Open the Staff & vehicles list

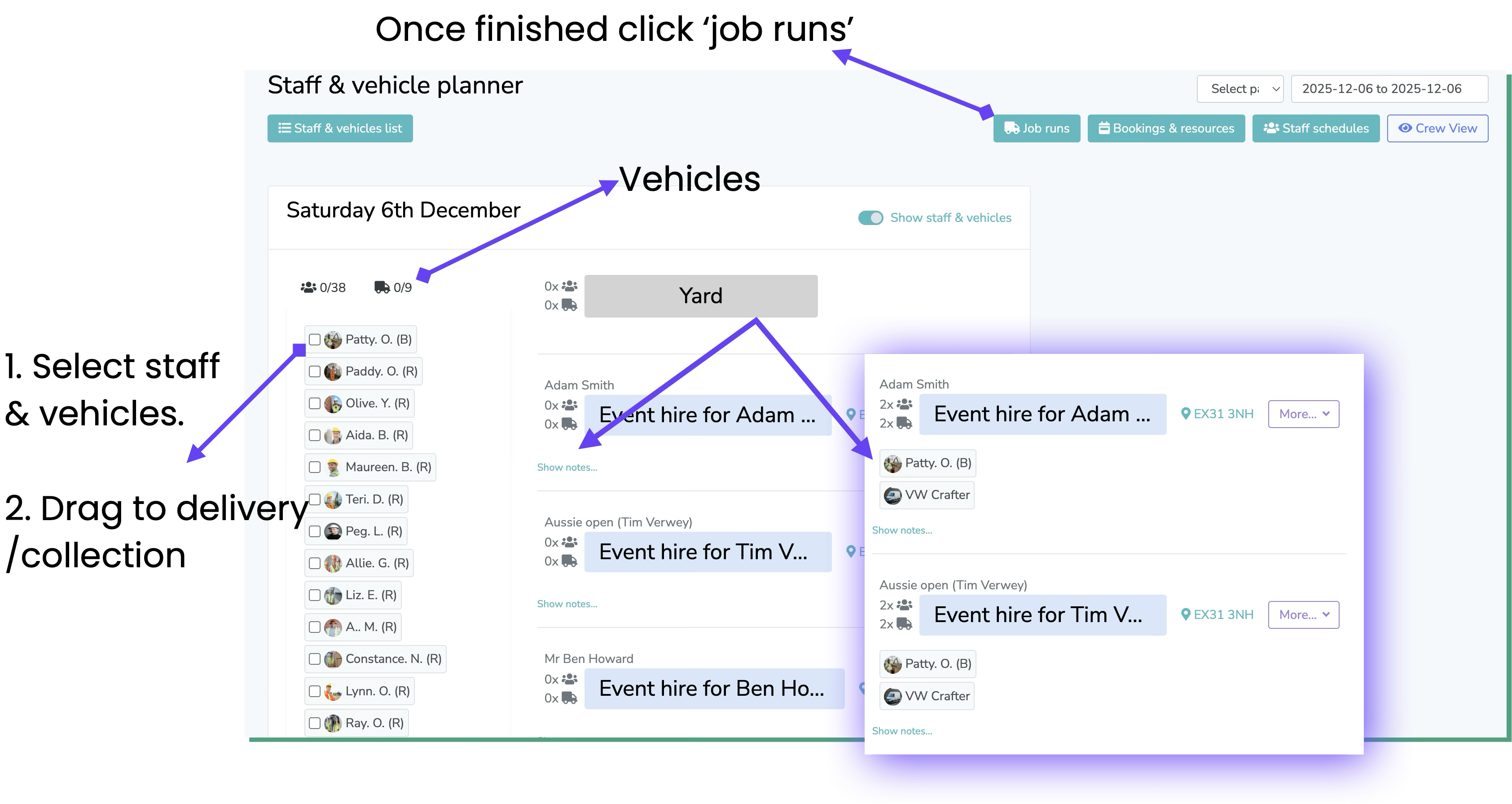(x=340, y=128)
